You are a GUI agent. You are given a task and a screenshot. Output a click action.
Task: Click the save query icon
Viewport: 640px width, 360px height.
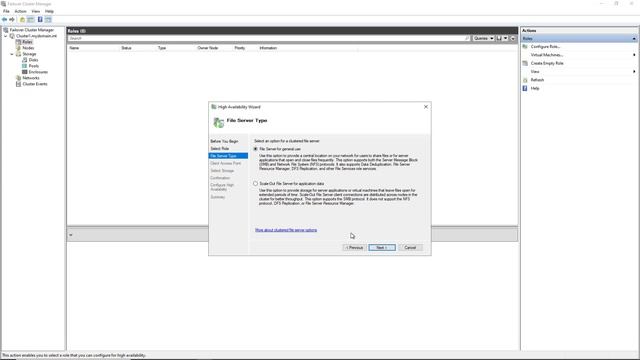click(499, 38)
